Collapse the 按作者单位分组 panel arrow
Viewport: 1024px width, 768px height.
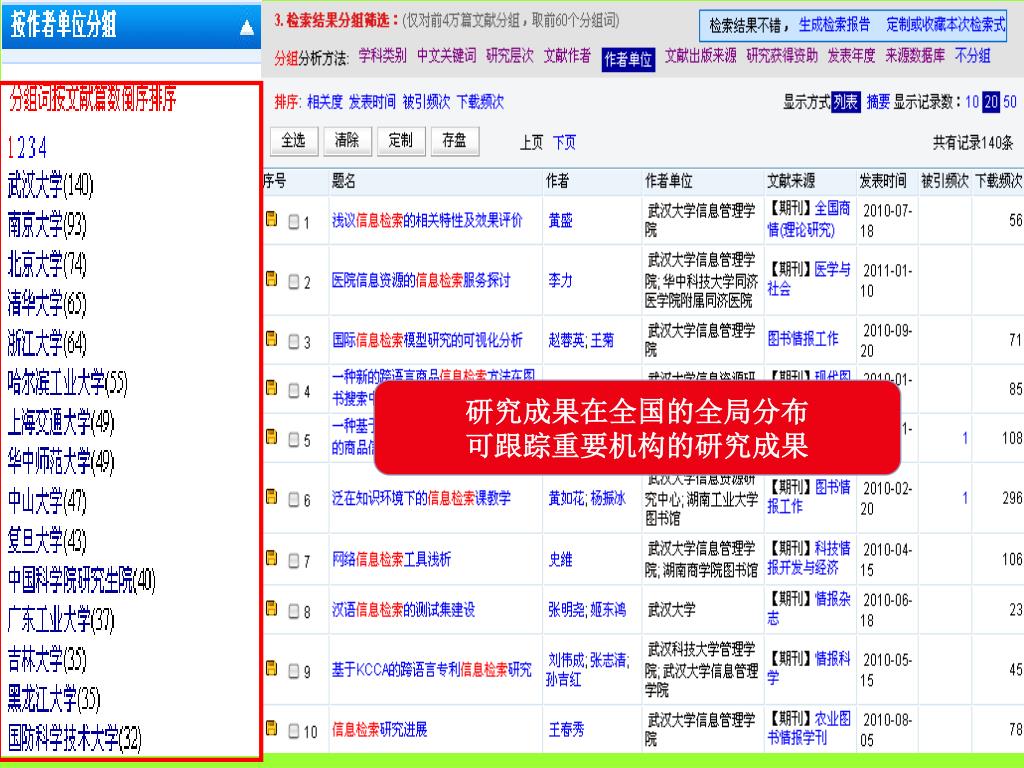(x=247, y=27)
